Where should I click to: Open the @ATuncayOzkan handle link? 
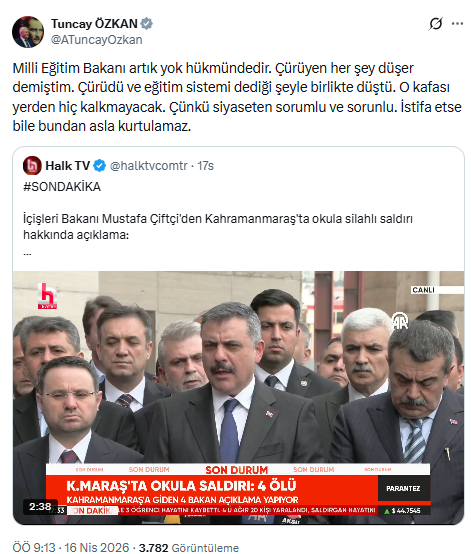(x=97, y=40)
